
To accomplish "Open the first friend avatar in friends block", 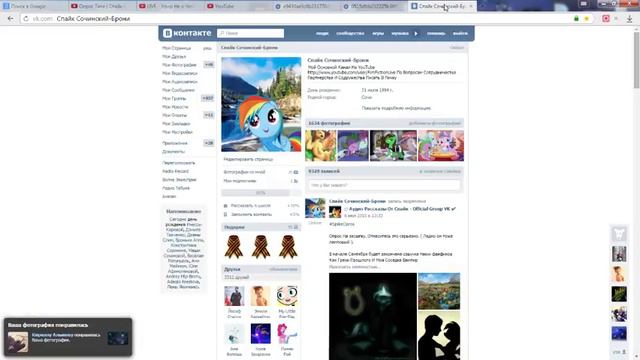I will [234, 296].
